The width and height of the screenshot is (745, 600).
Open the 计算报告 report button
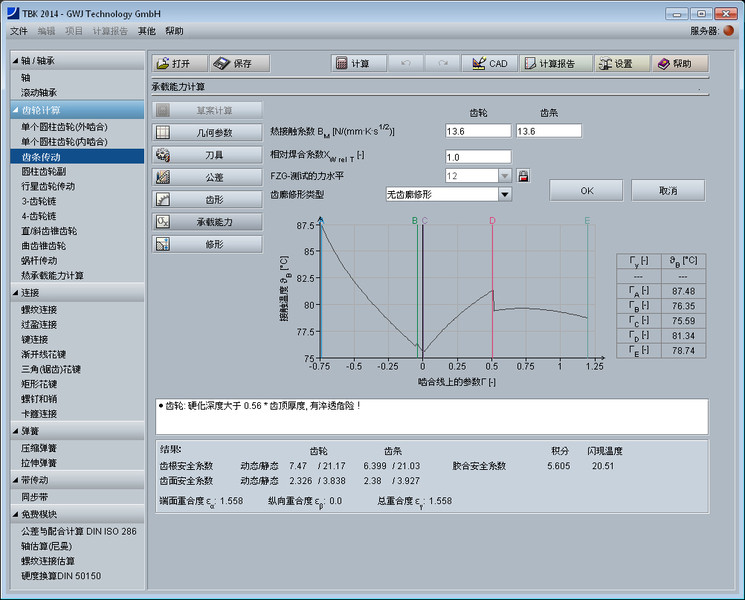(549, 63)
